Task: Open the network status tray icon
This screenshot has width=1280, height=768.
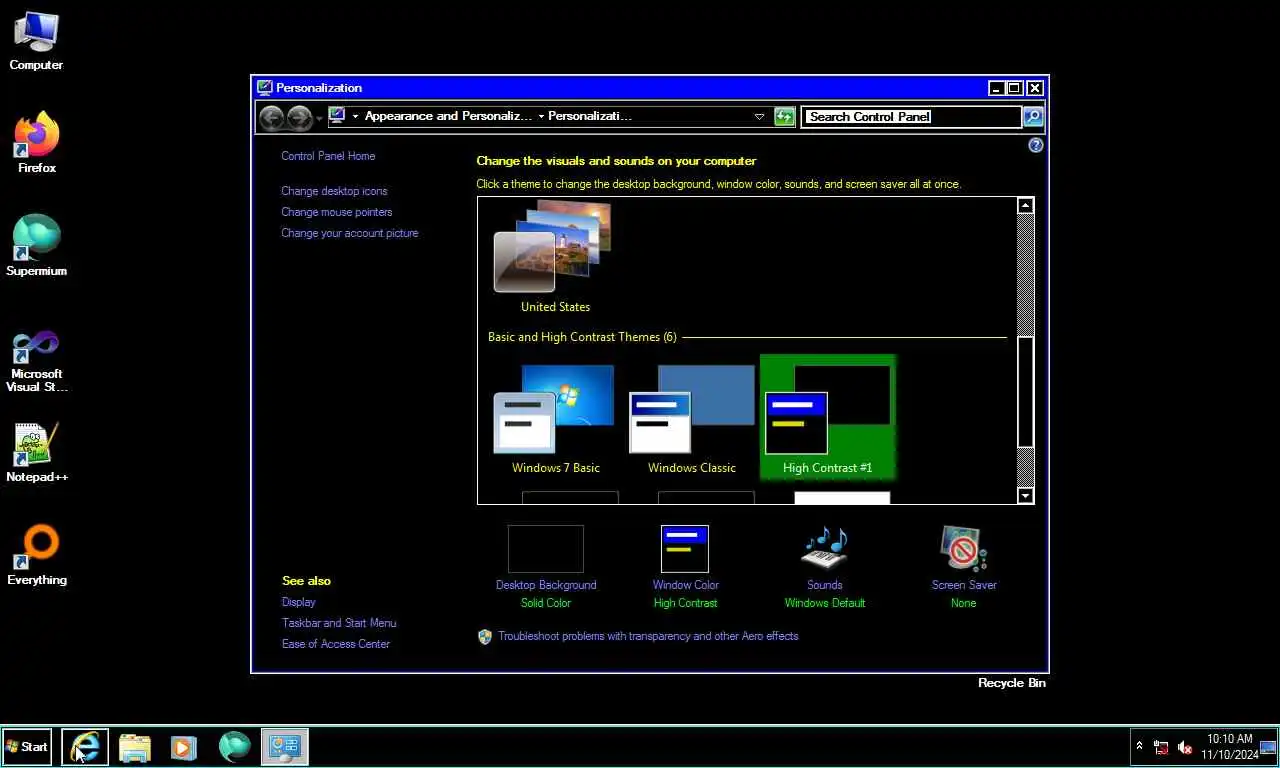Action: (1161, 747)
